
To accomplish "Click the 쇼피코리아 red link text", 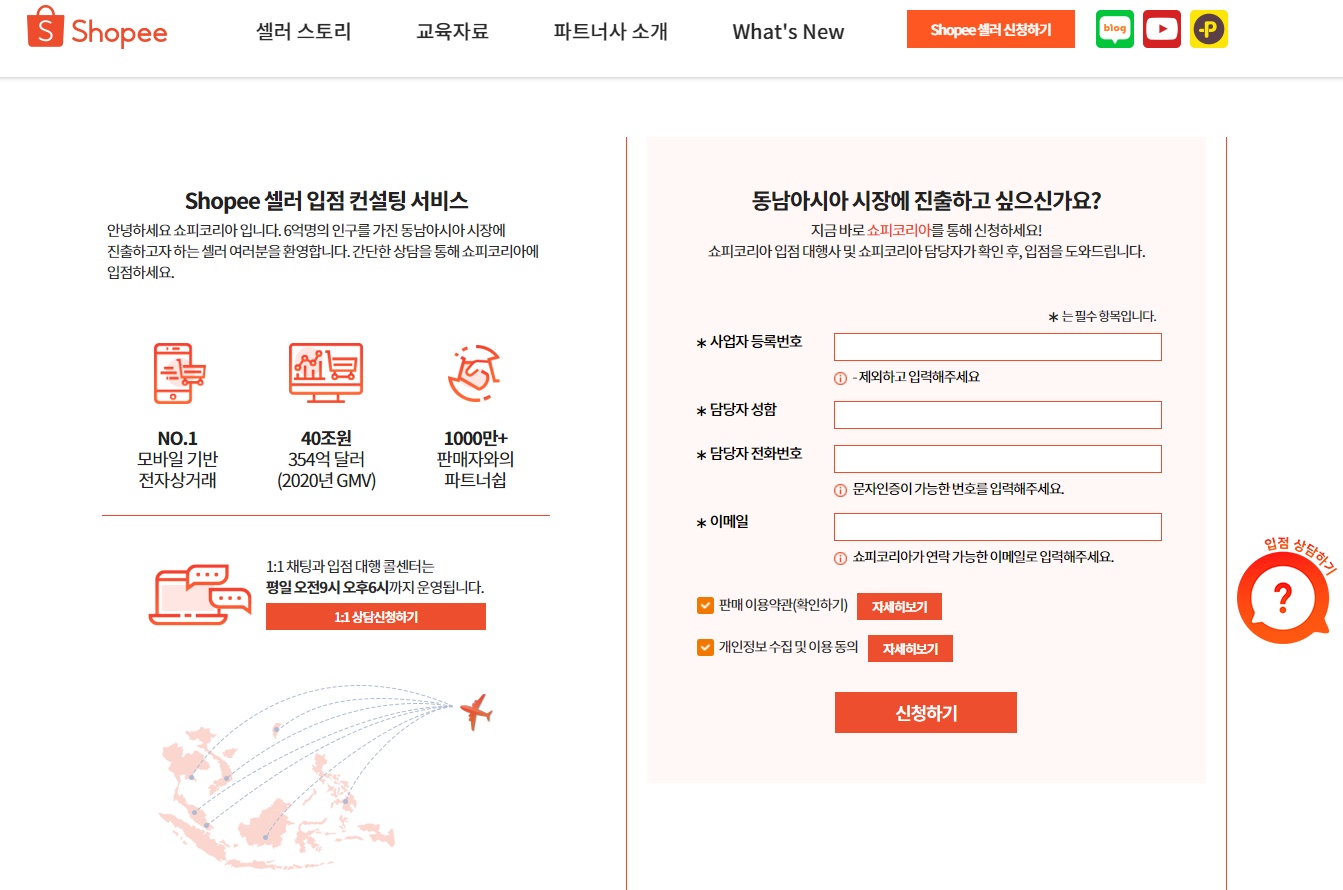I will [899, 230].
